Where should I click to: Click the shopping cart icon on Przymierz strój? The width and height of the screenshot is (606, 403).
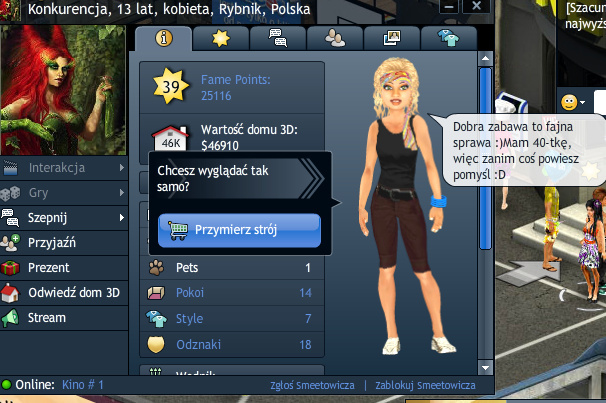[177, 231]
